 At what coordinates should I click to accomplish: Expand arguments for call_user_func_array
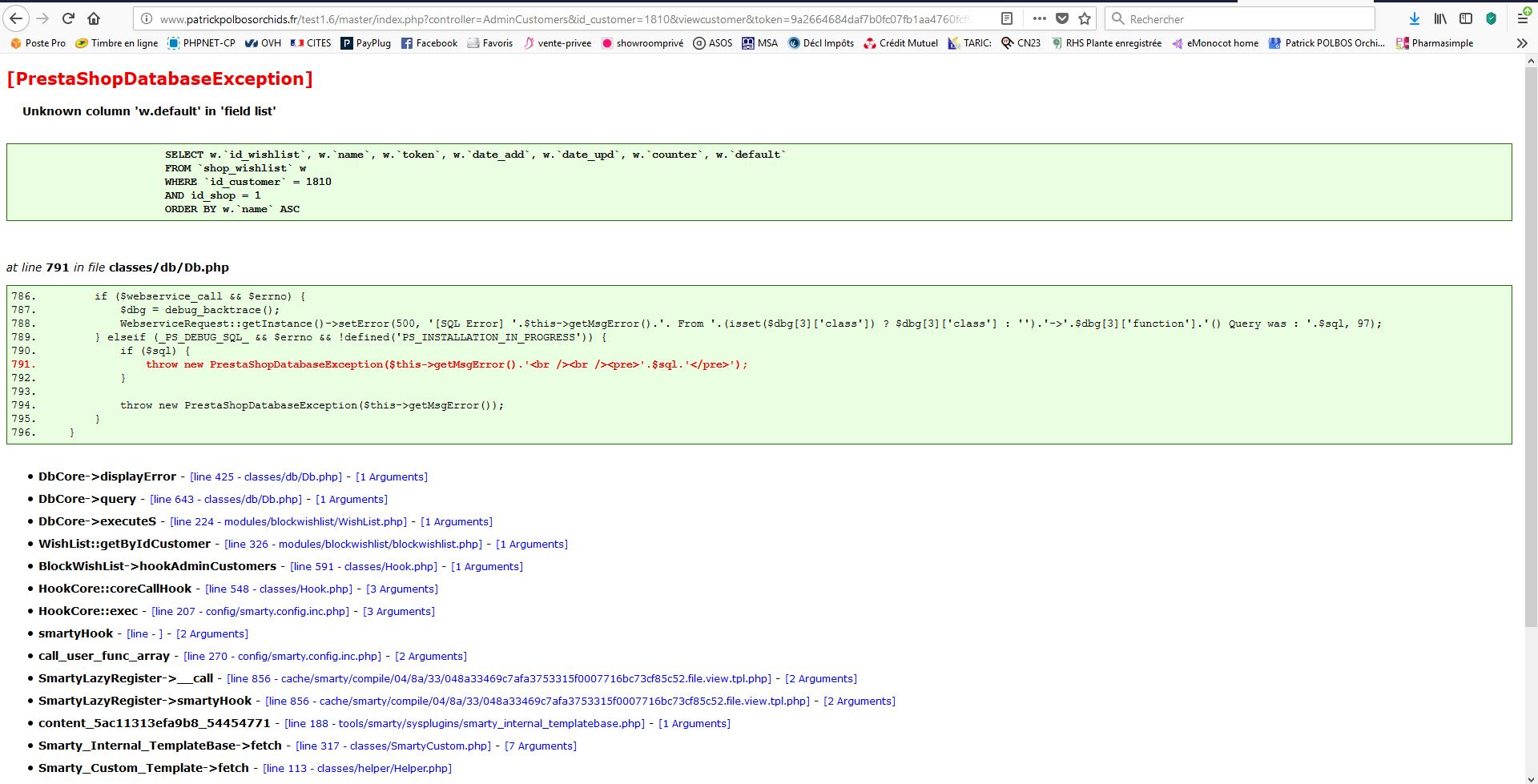click(431, 656)
